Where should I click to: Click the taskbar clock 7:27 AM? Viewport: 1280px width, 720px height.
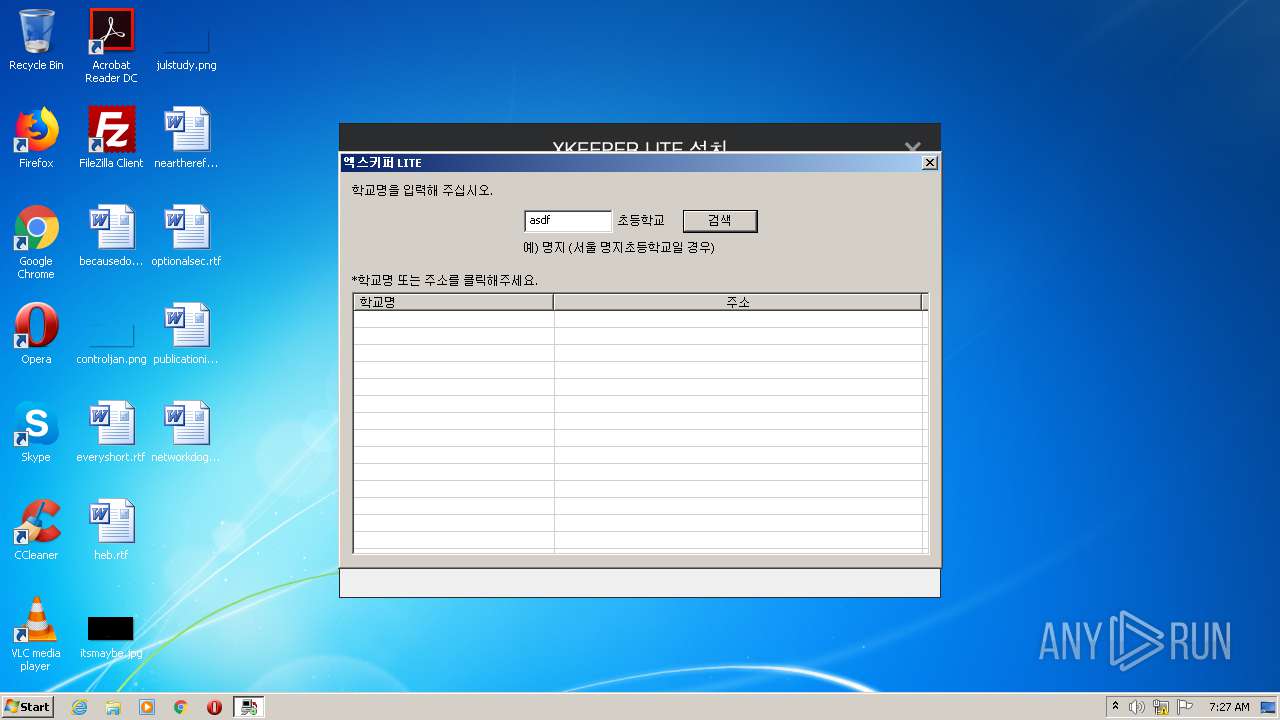point(1229,707)
